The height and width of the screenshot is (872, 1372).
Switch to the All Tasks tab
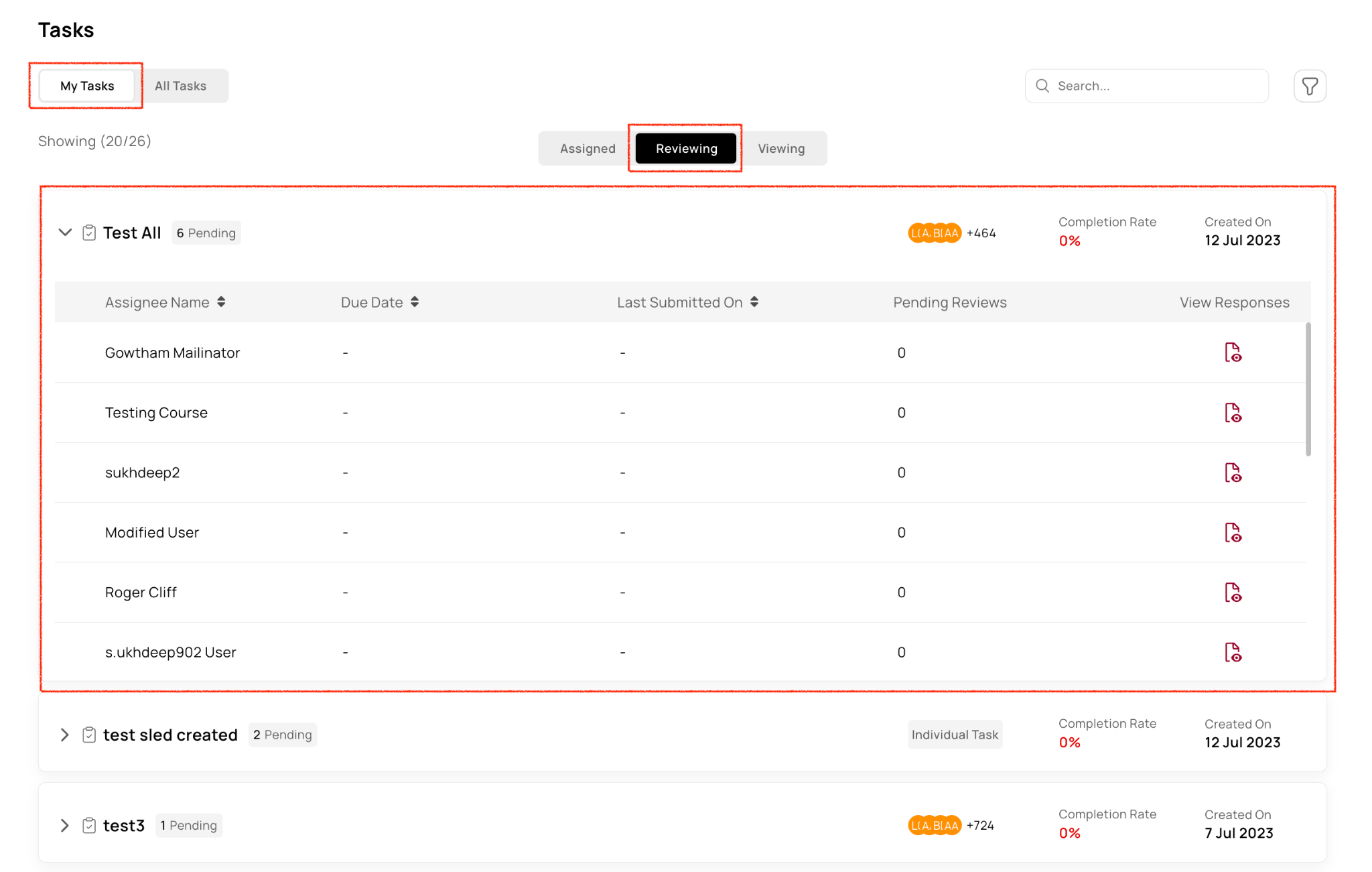(x=180, y=86)
